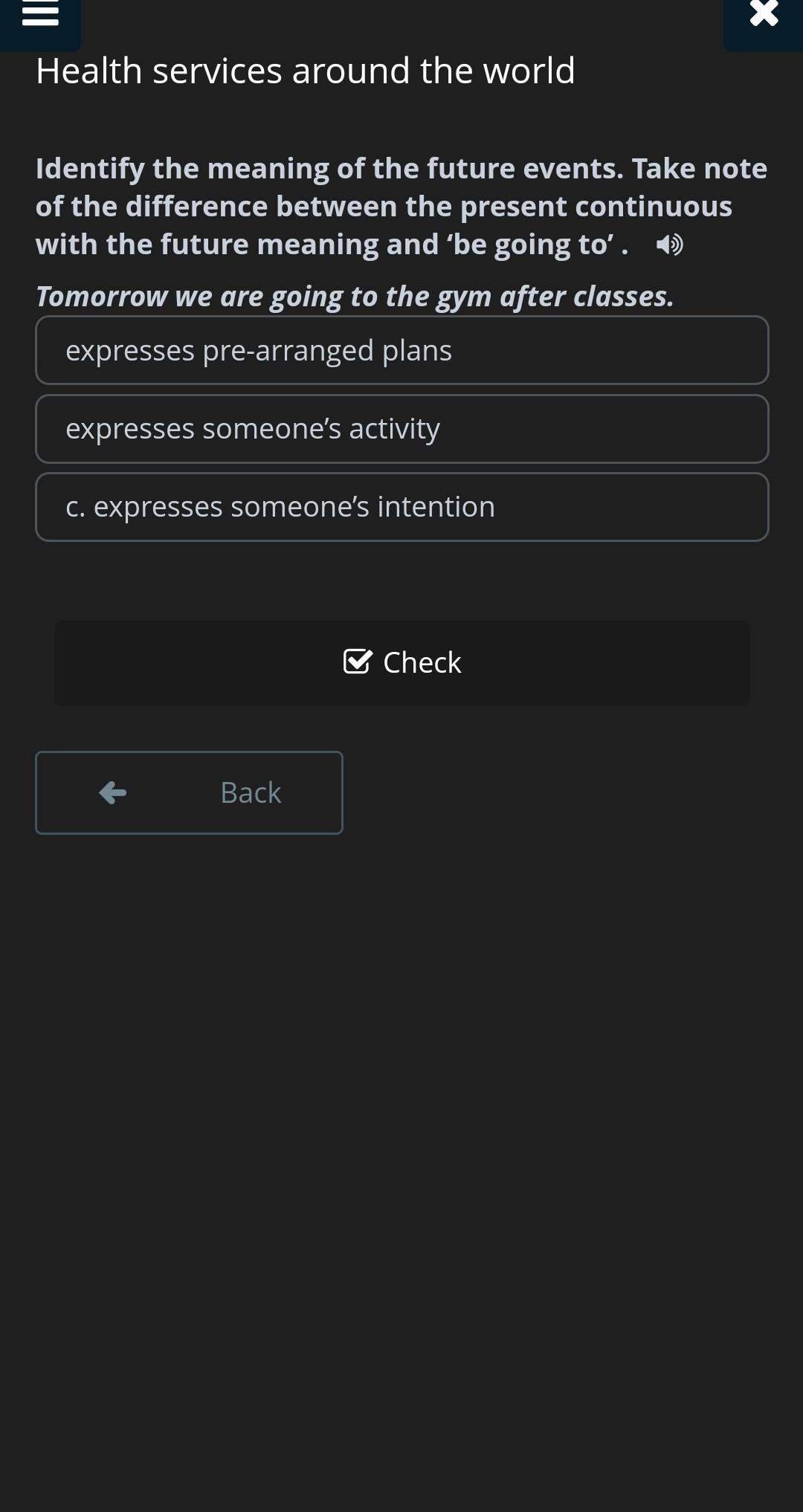The image size is (803, 1512).
Task: Click the Check button label
Action: 422,662
